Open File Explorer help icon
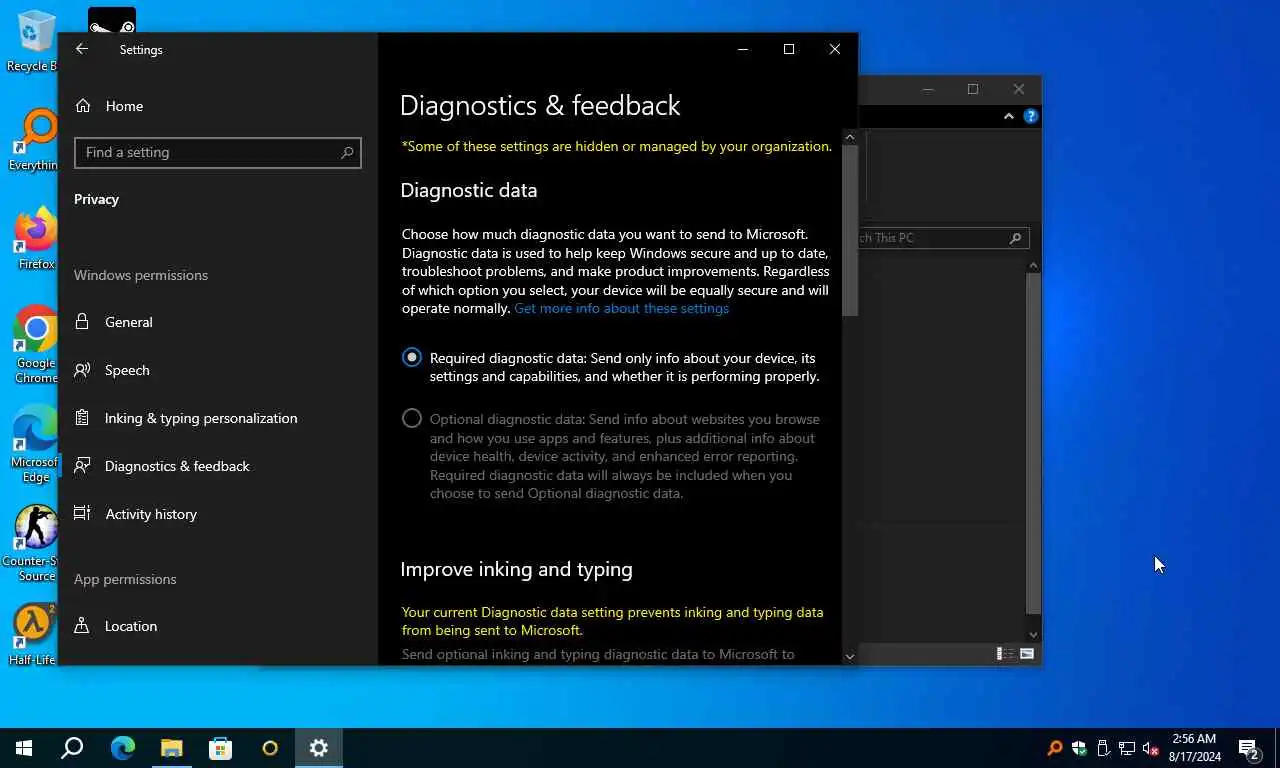The image size is (1280, 768). click(1031, 116)
